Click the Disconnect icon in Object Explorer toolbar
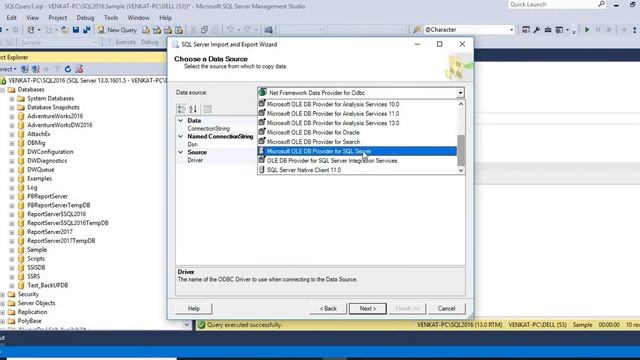The height and width of the screenshot is (360, 640). tap(36, 69)
